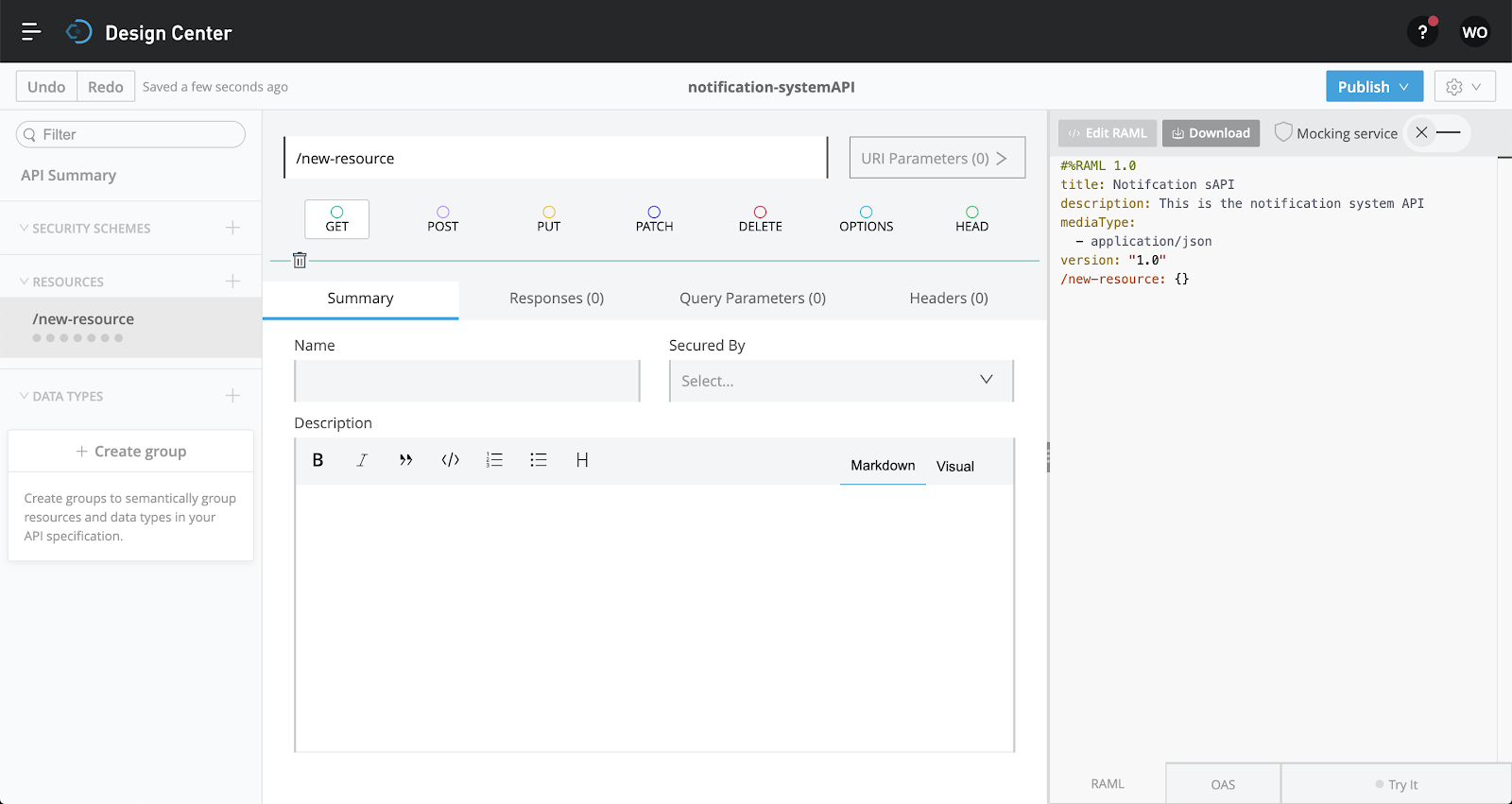Insert a code block in the Description editor
1512x804 pixels.
point(450,460)
